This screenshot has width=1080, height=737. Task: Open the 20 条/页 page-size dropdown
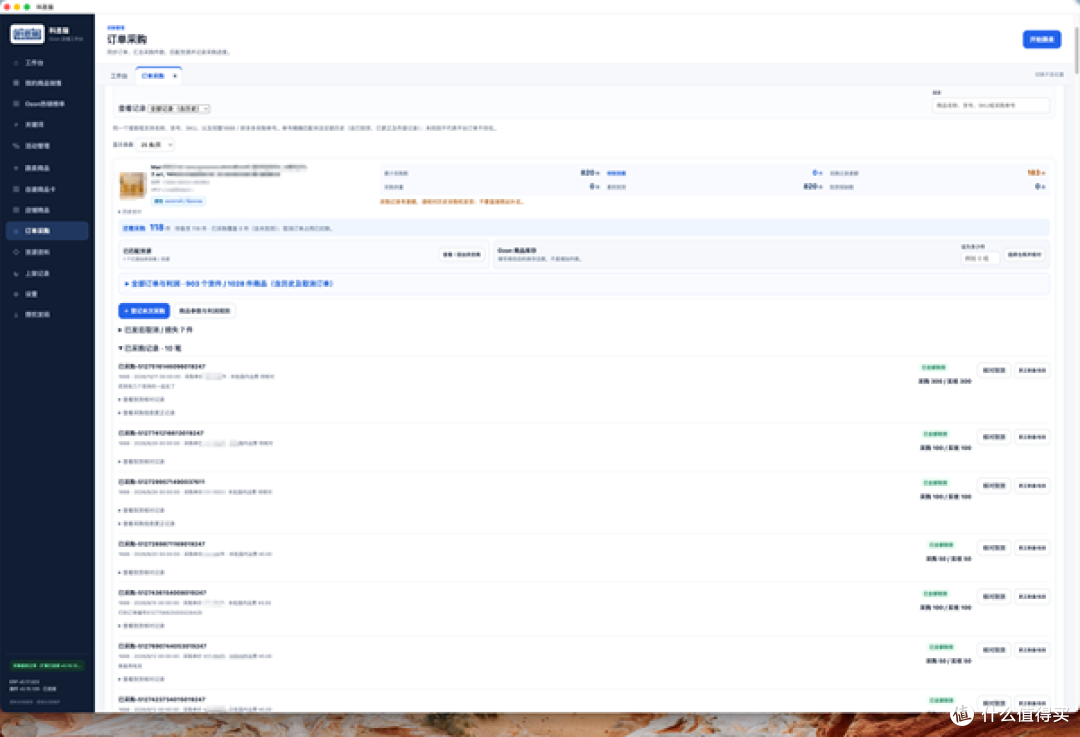[156, 145]
